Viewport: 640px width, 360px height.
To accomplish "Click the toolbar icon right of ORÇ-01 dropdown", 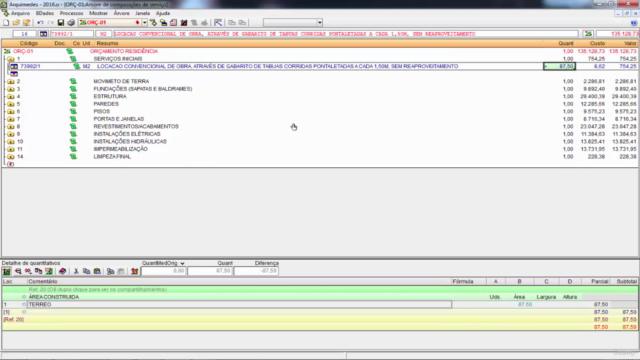I will 153,23.
